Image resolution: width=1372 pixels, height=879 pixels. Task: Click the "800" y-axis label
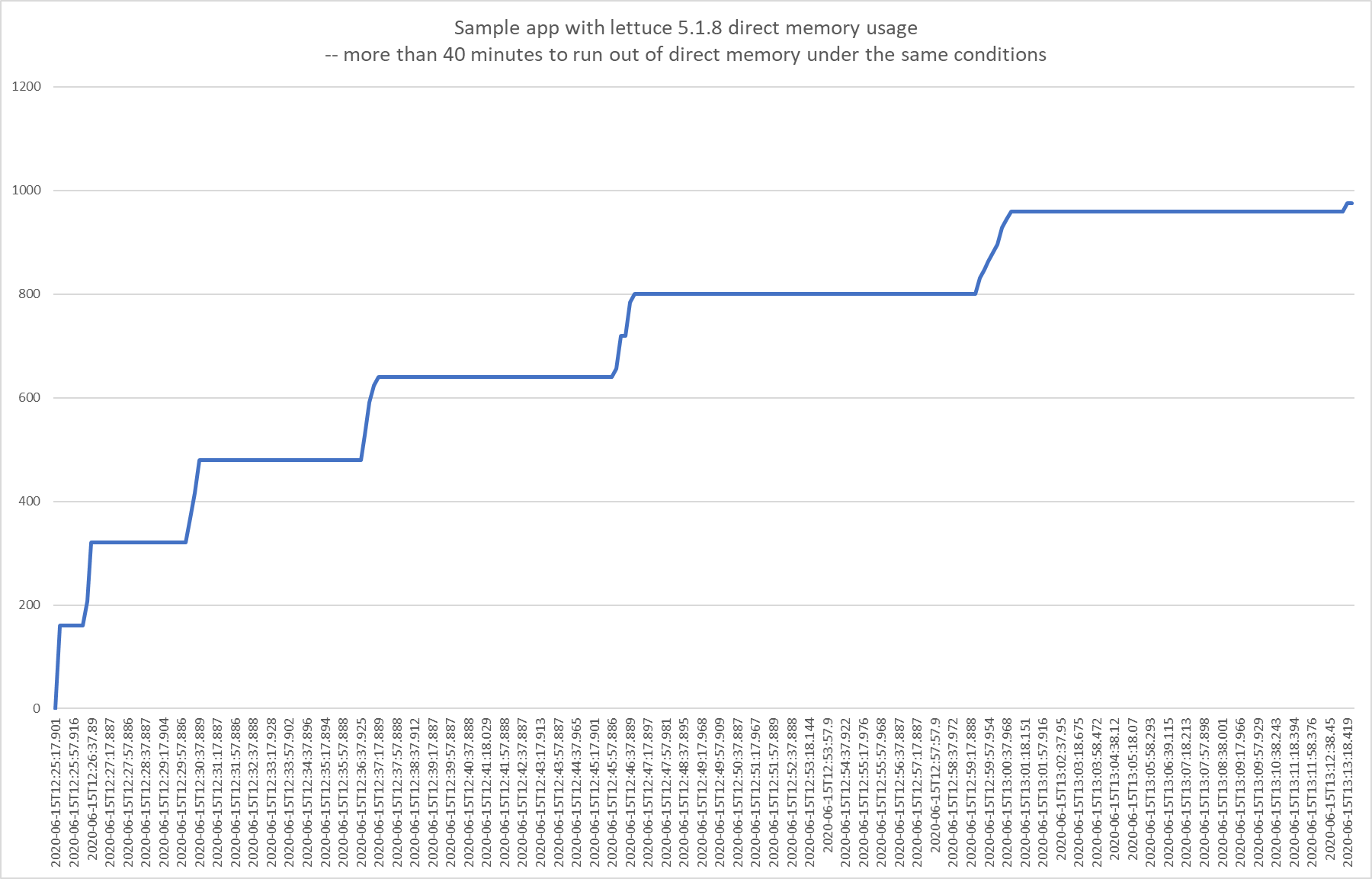click(x=30, y=294)
